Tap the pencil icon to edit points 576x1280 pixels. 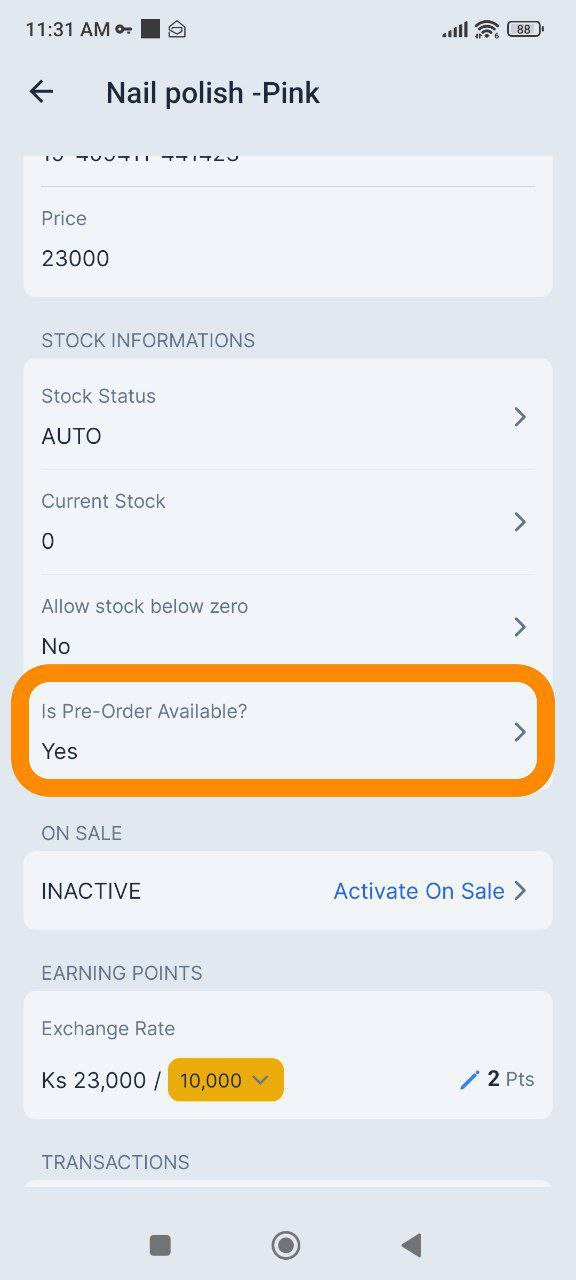469,1080
